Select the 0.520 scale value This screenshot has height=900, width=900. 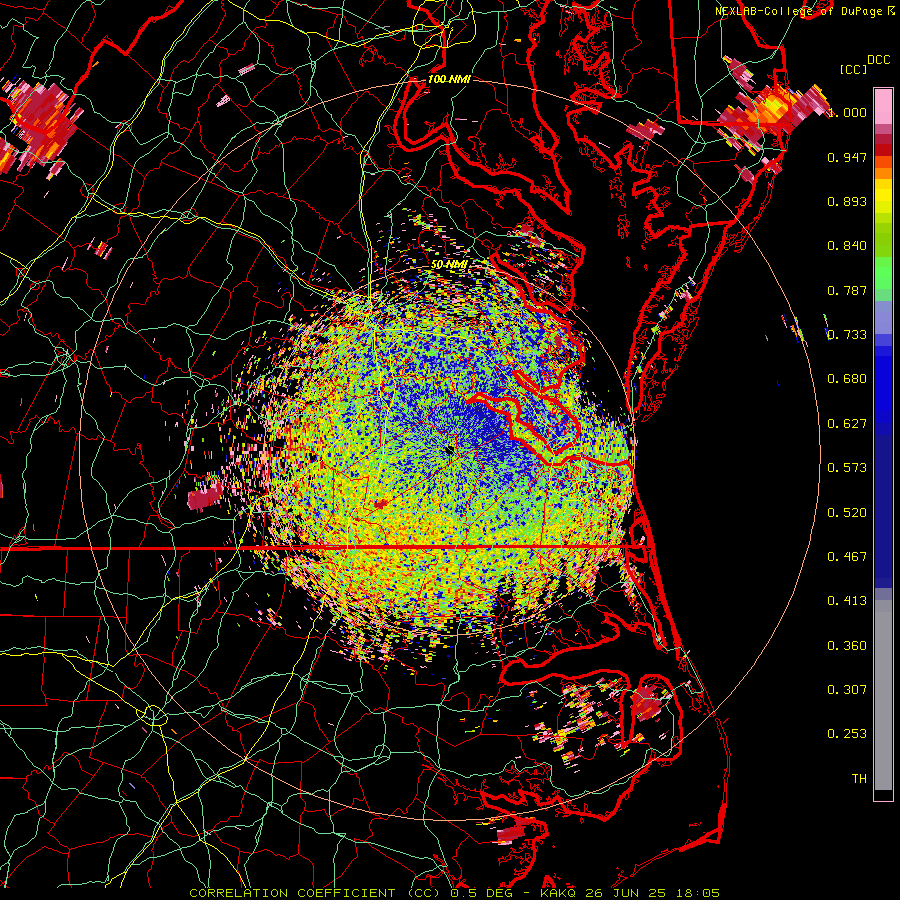point(847,513)
